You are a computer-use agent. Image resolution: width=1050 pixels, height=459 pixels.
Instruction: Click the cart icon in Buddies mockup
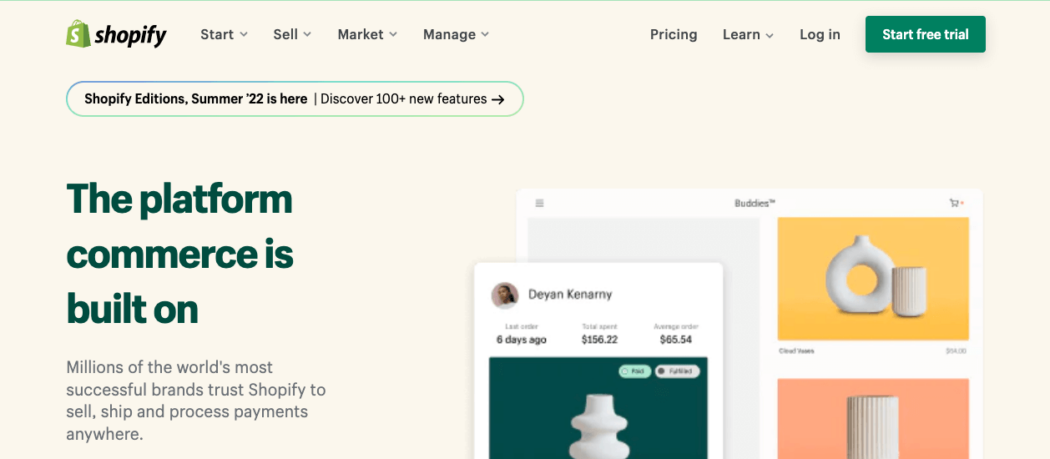click(955, 202)
